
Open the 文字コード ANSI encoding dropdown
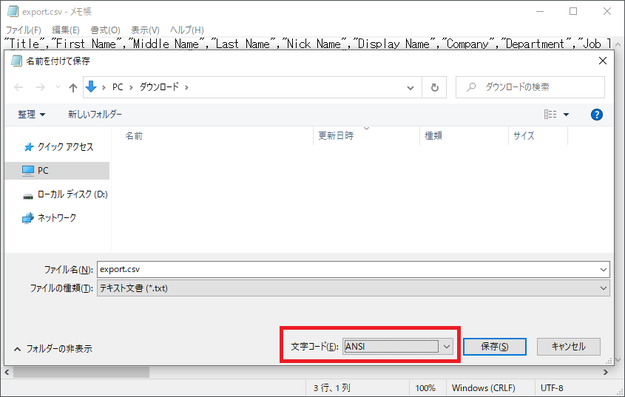point(397,346)
